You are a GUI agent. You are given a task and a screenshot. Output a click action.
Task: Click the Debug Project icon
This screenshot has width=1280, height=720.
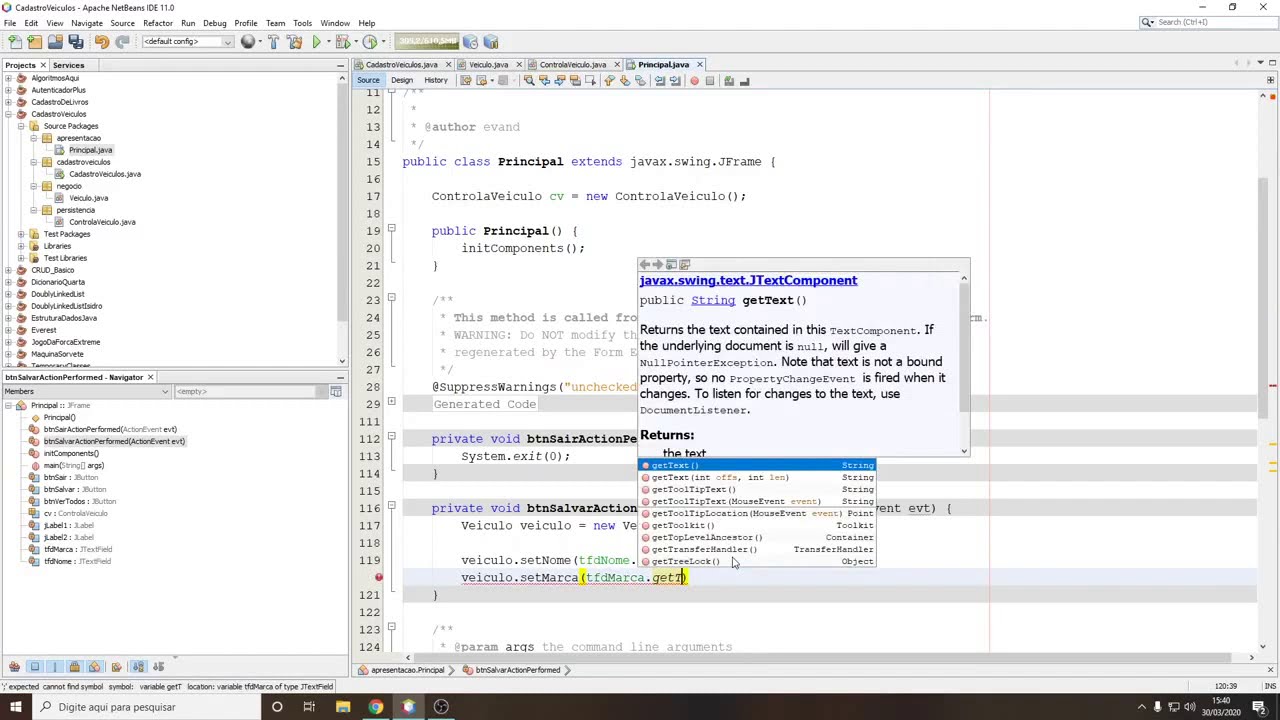[342, 42]
